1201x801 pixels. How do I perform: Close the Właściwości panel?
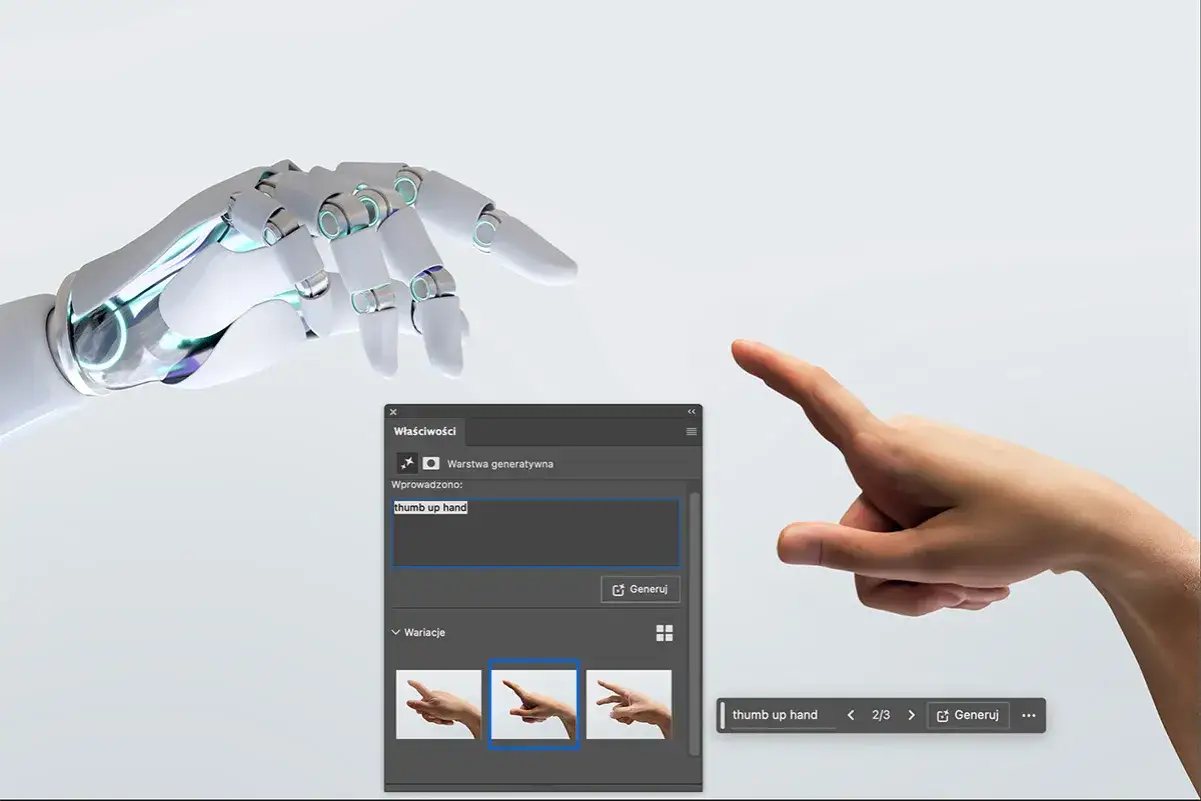393,411
